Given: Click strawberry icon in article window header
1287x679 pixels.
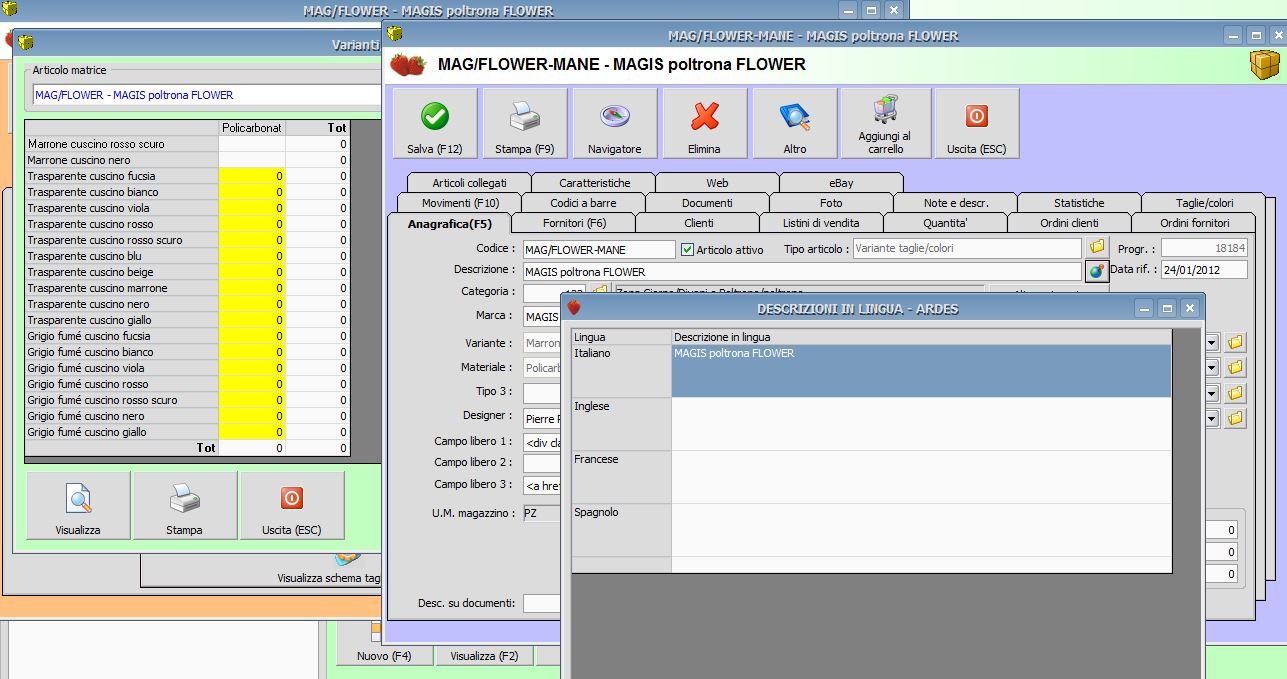Looking at the screenshot, I should click(407, 65).
